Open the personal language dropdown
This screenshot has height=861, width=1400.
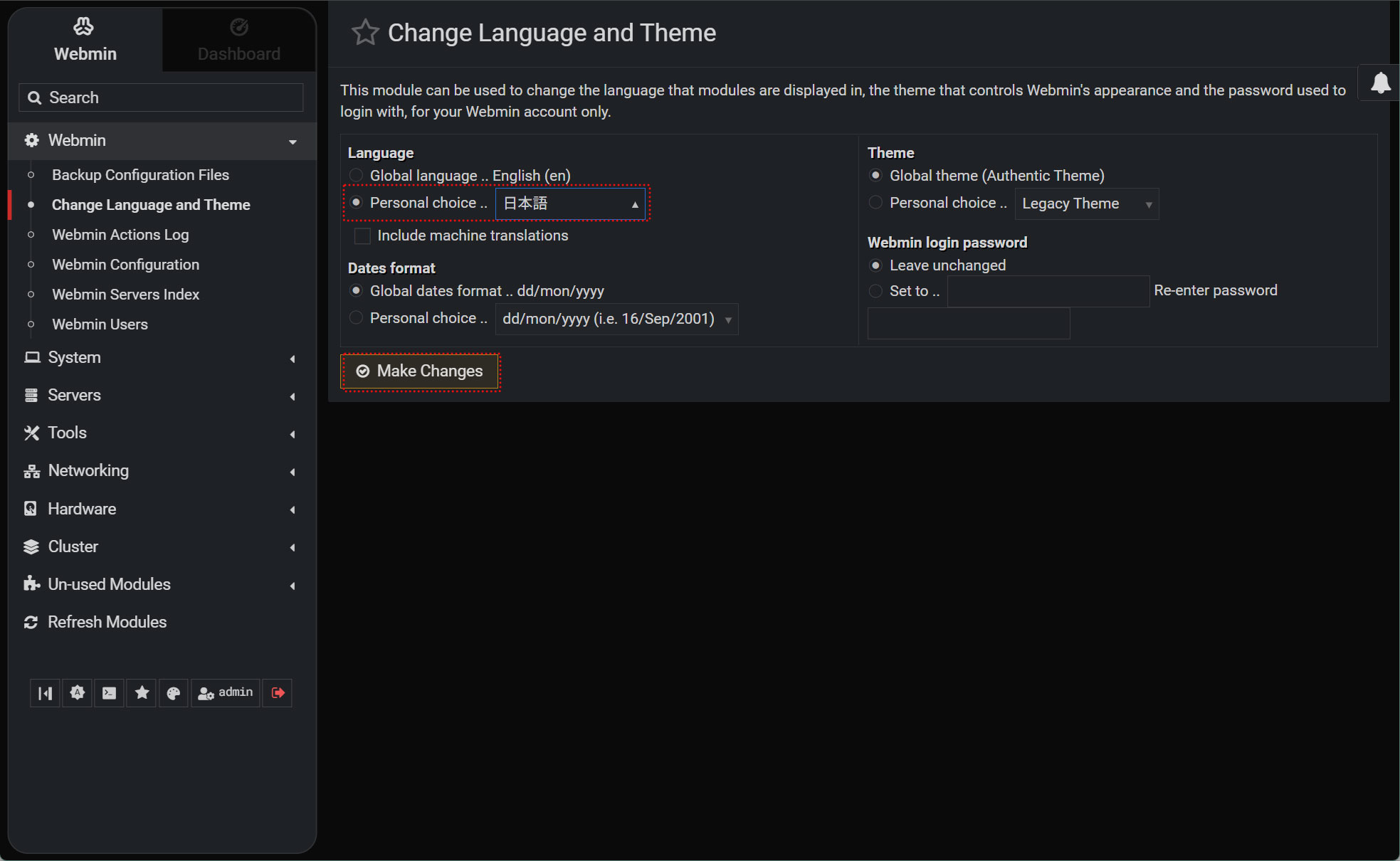[570, 204]
